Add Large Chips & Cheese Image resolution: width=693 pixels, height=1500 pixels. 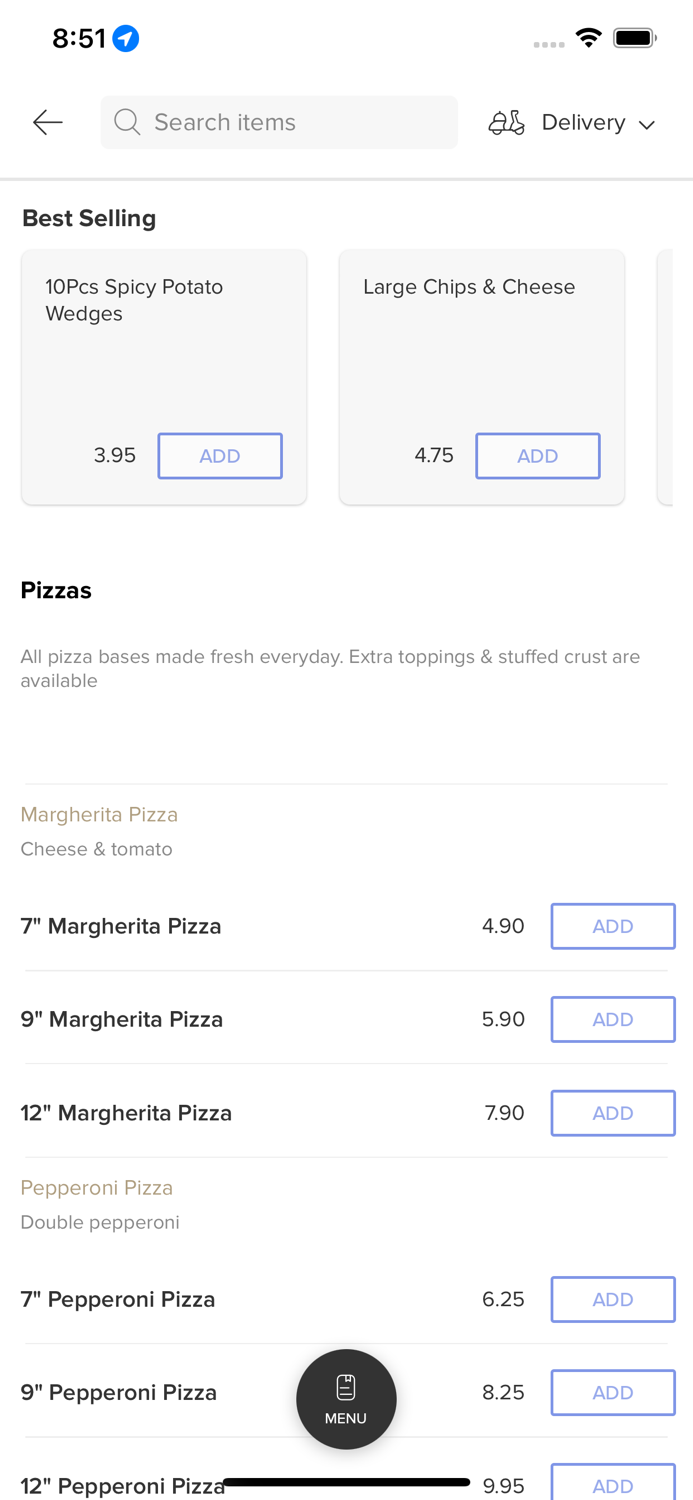tap(537, 456)
